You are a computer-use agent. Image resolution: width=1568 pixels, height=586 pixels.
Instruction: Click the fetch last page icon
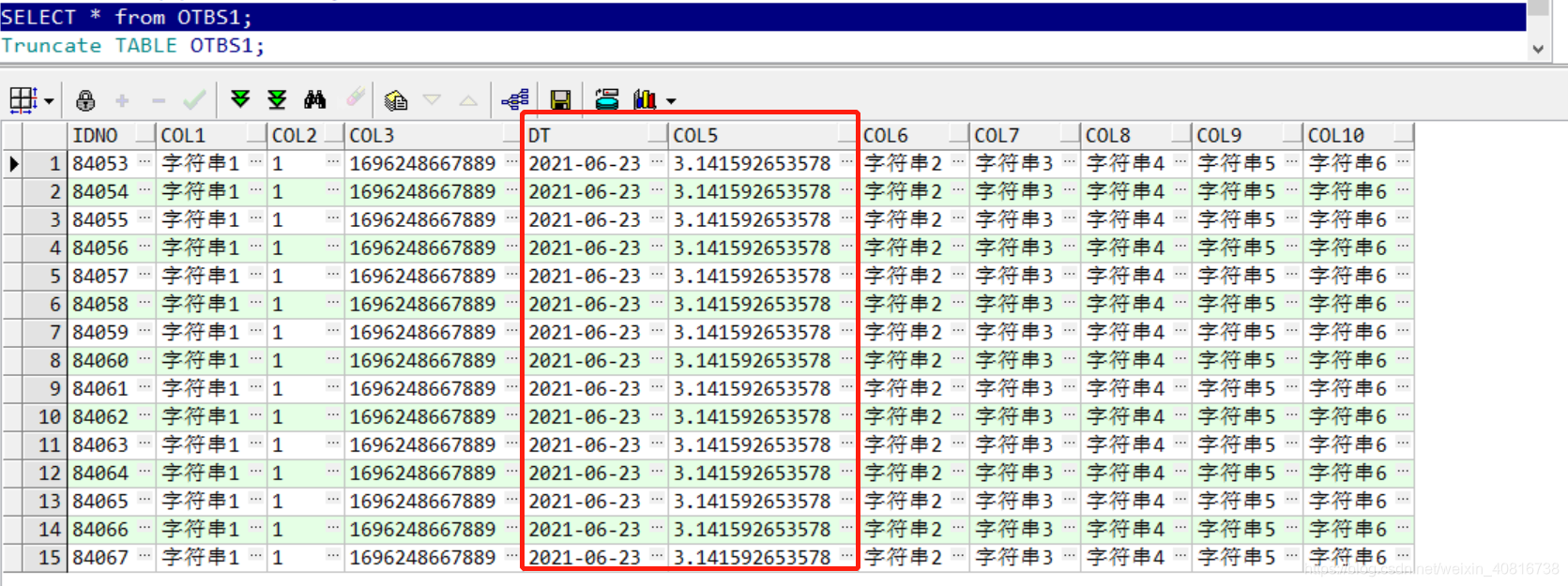(x=277, y=99)
